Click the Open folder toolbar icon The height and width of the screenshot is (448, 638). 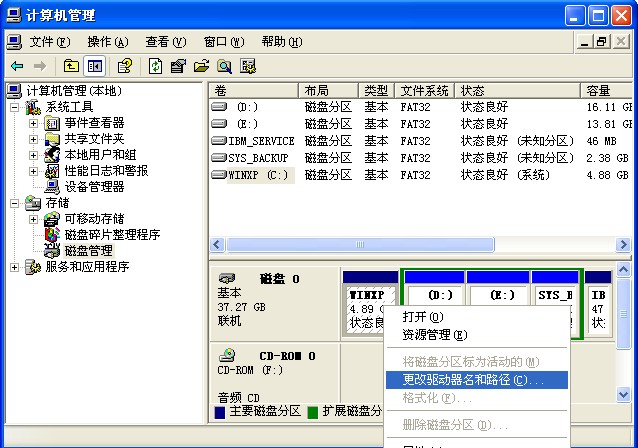[201, 66]
